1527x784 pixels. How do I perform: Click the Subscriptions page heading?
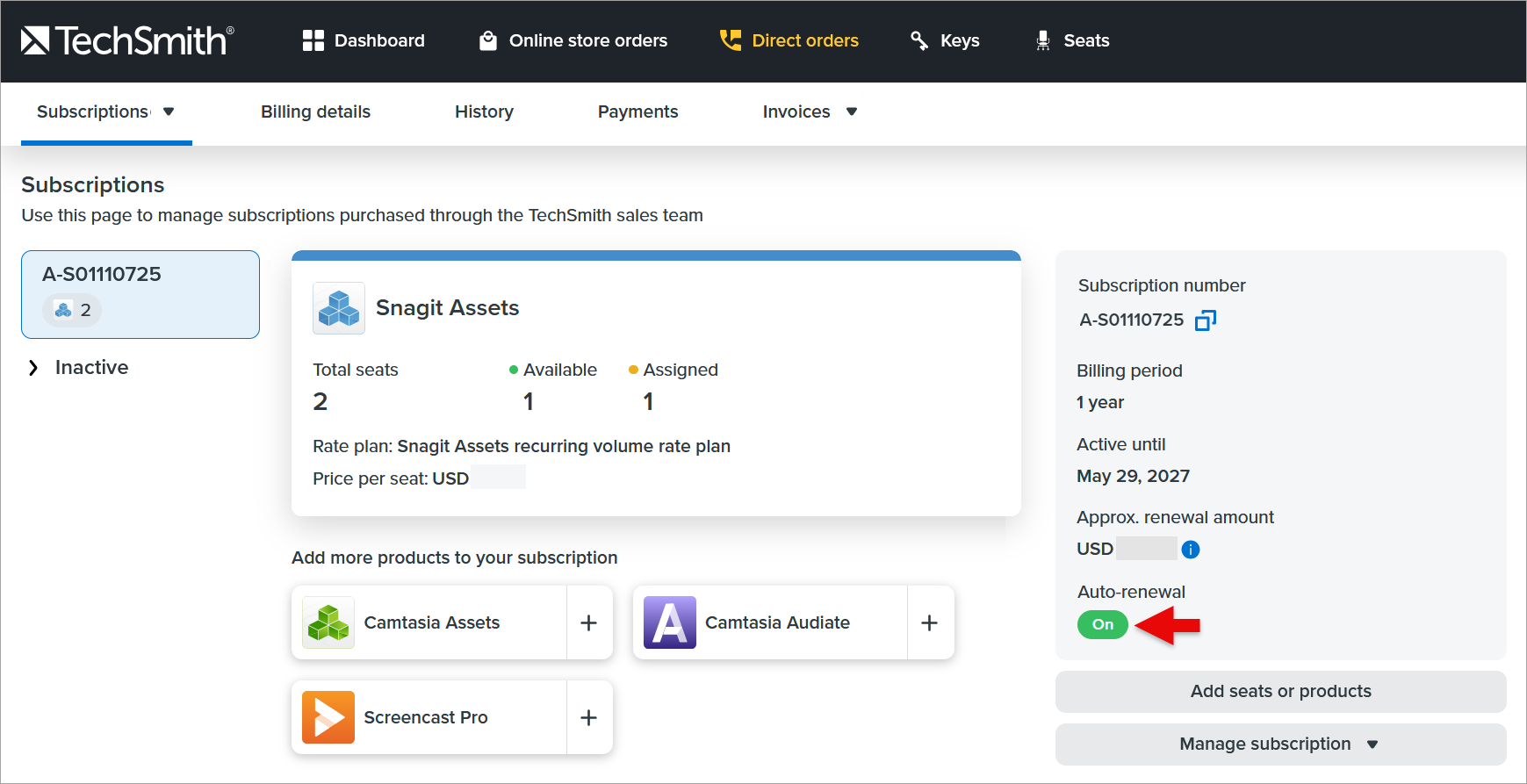point(93,185)
